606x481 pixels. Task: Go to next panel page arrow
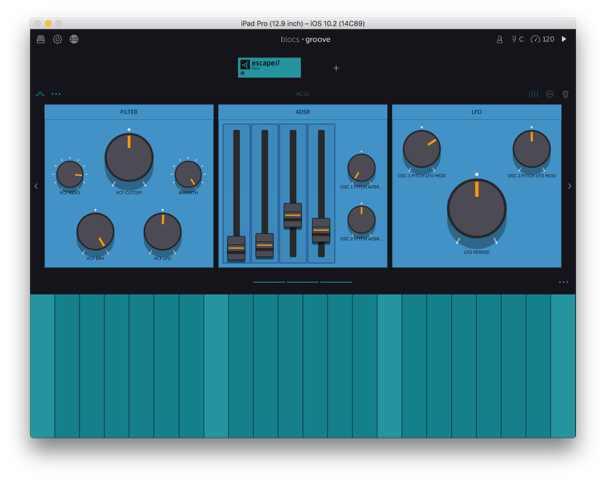click(x=569, y=186)
